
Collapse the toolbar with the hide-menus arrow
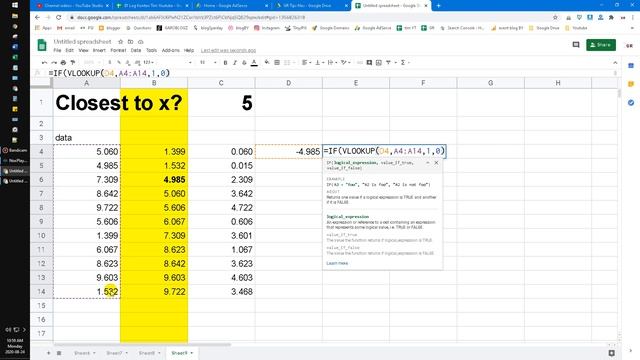615,63
